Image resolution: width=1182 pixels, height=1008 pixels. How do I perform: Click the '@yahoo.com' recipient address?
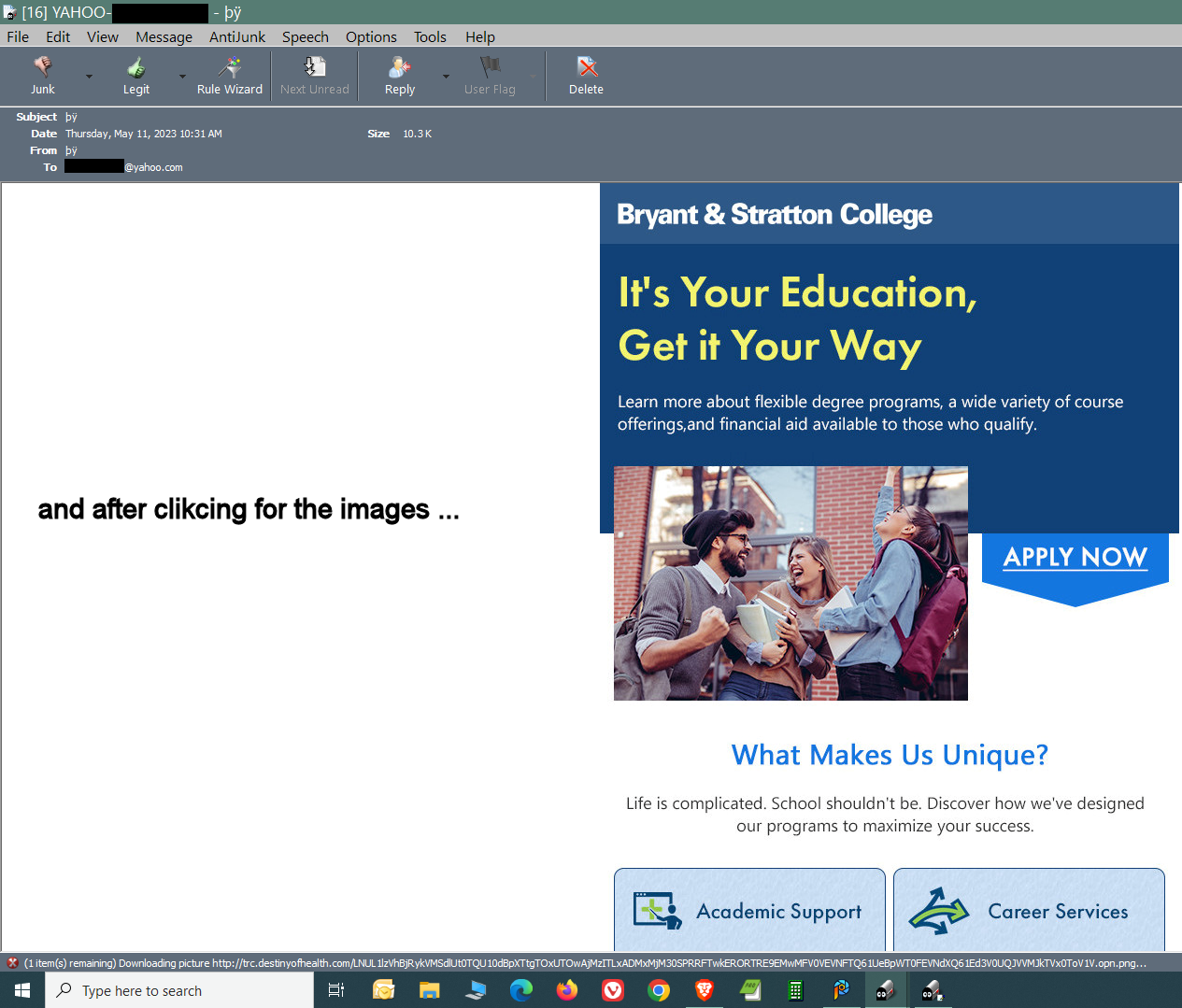(153, 167)
